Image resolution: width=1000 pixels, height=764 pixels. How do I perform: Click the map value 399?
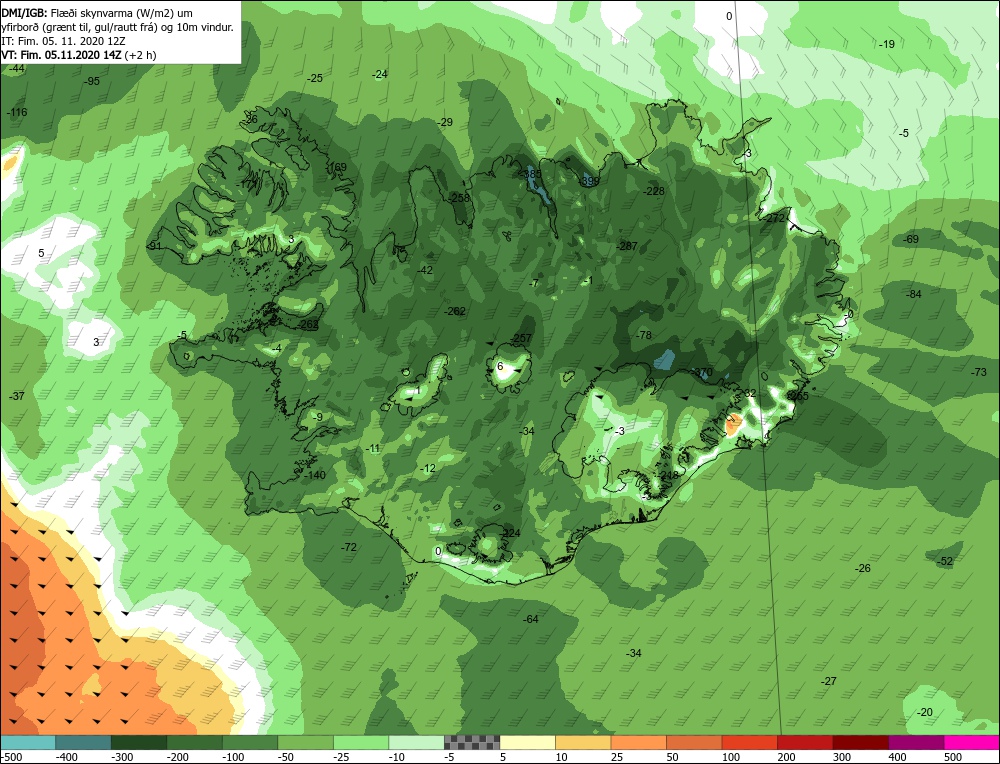coord(590,181)
